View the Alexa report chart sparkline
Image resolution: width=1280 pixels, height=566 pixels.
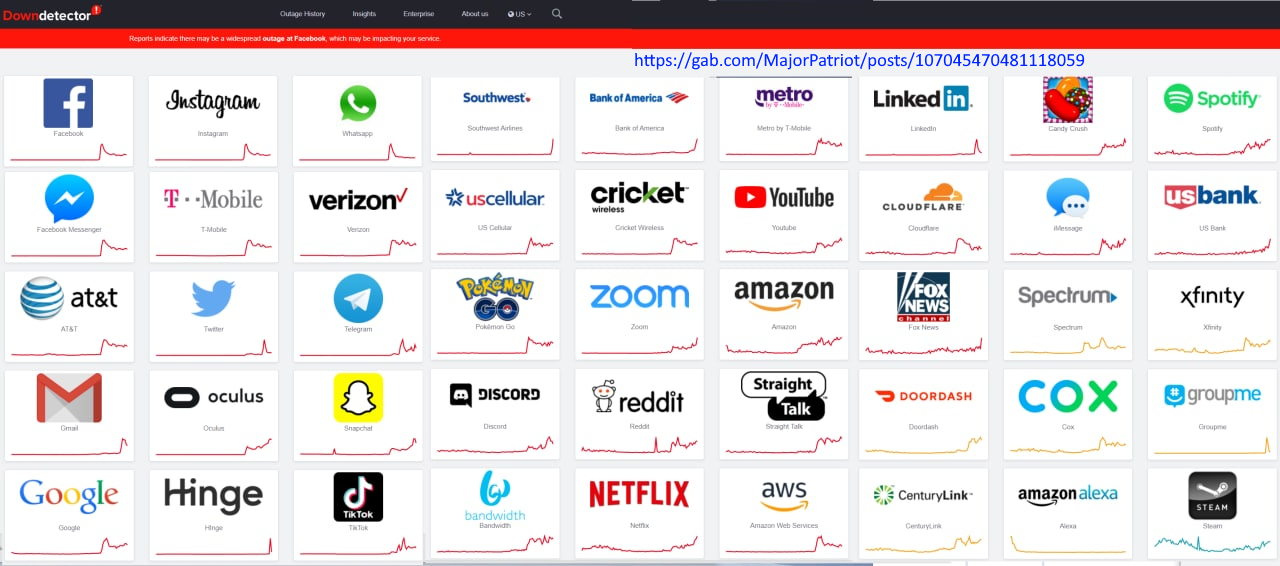point(1068,545)
